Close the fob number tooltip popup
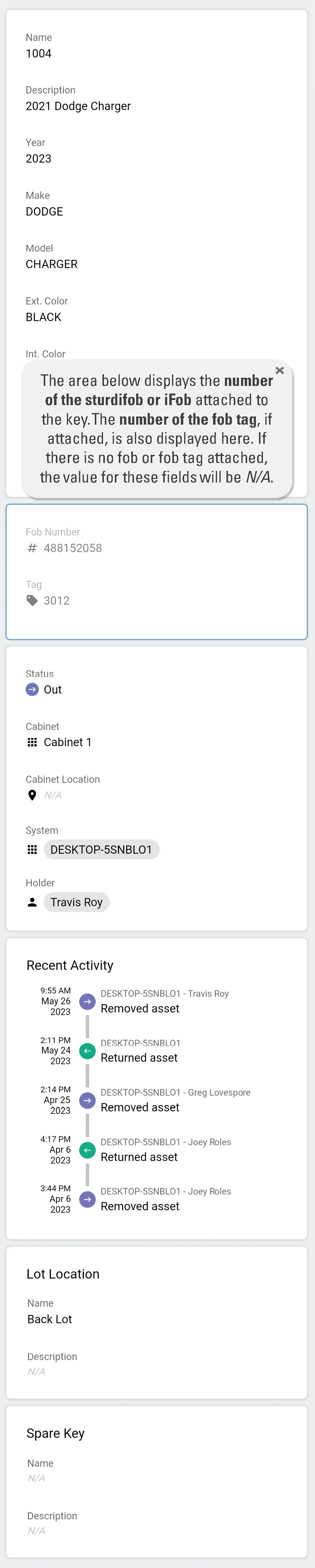 pos(279,370)
